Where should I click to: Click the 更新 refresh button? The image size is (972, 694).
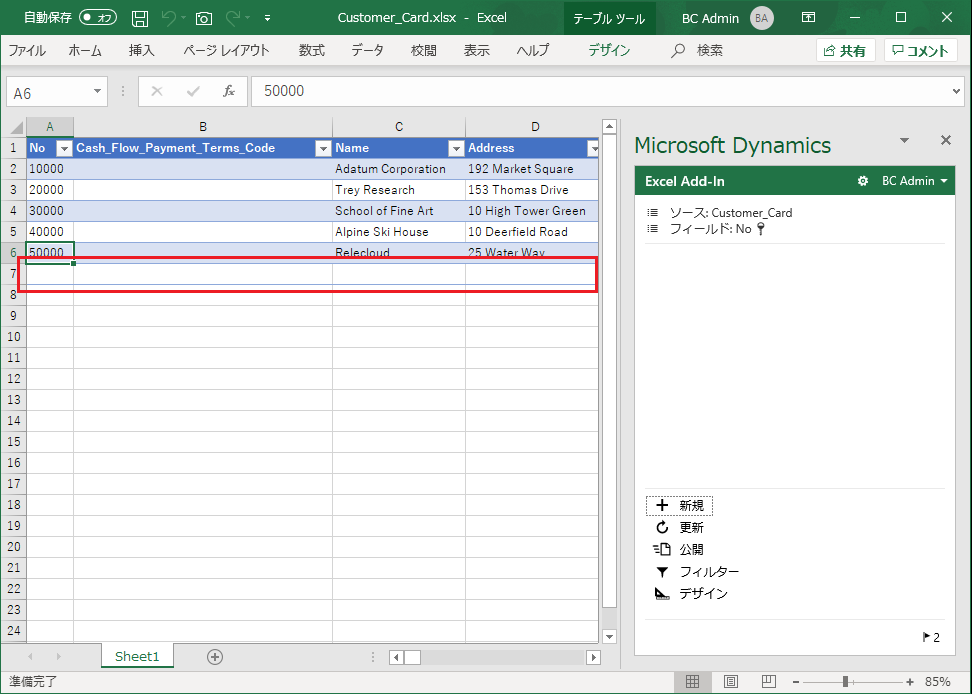coord(679,527)
